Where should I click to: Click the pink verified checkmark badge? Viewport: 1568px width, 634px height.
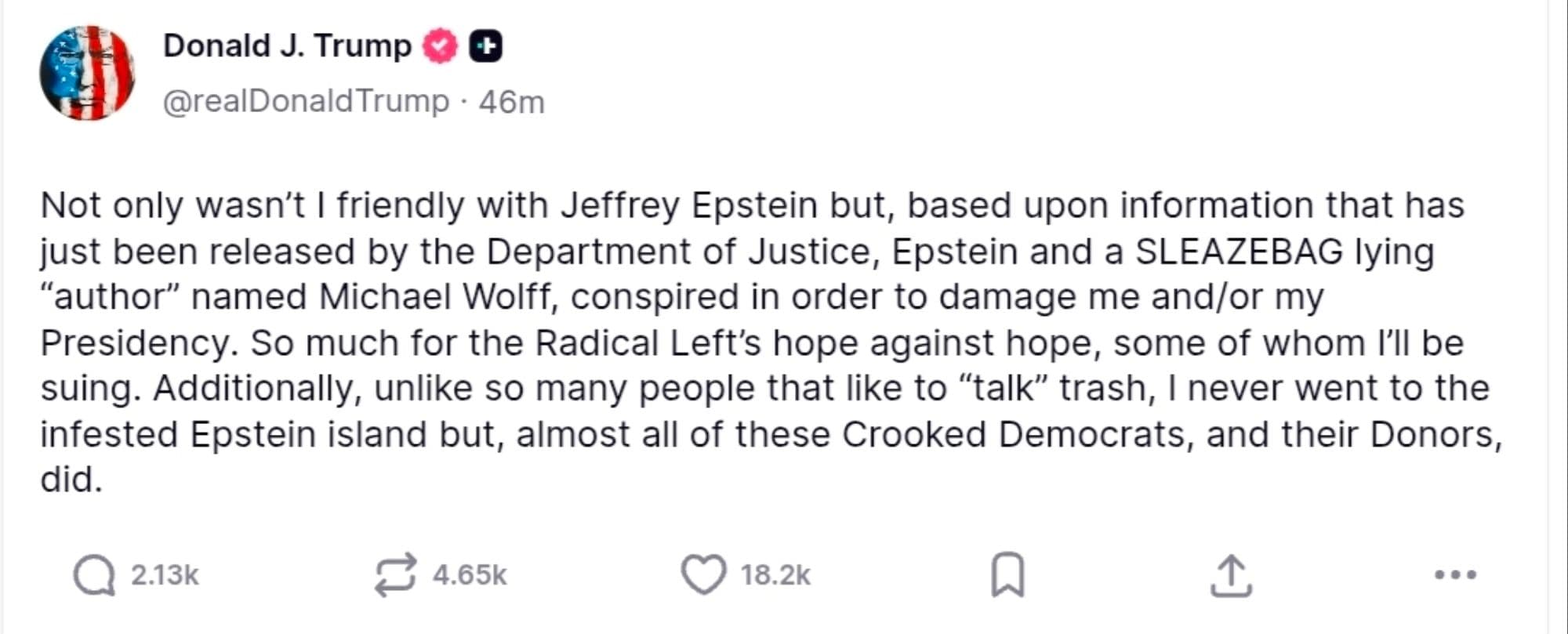[x=438, y=45]
